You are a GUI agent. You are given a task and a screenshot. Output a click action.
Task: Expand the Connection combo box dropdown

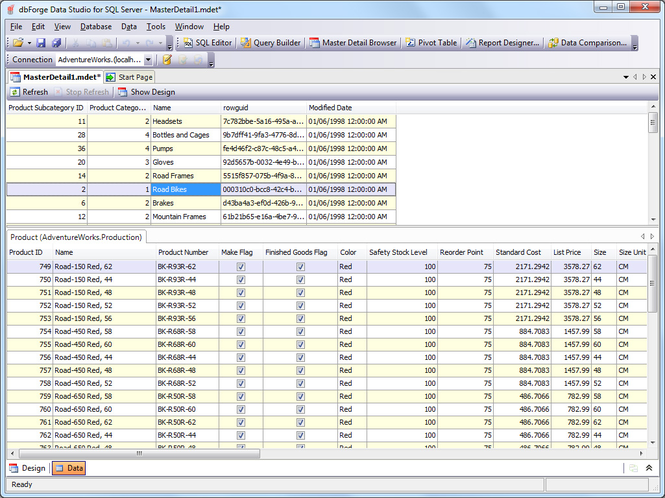(148, 60)
